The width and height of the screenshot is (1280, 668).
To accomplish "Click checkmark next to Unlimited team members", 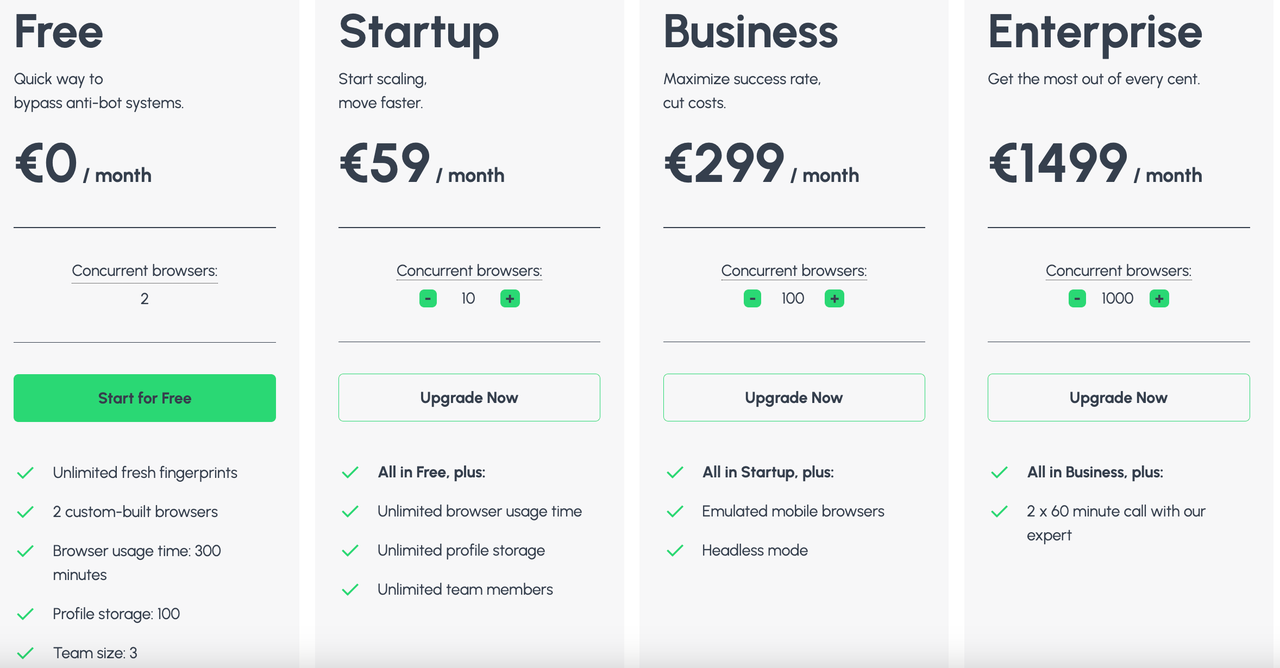I will coord(350,589).
